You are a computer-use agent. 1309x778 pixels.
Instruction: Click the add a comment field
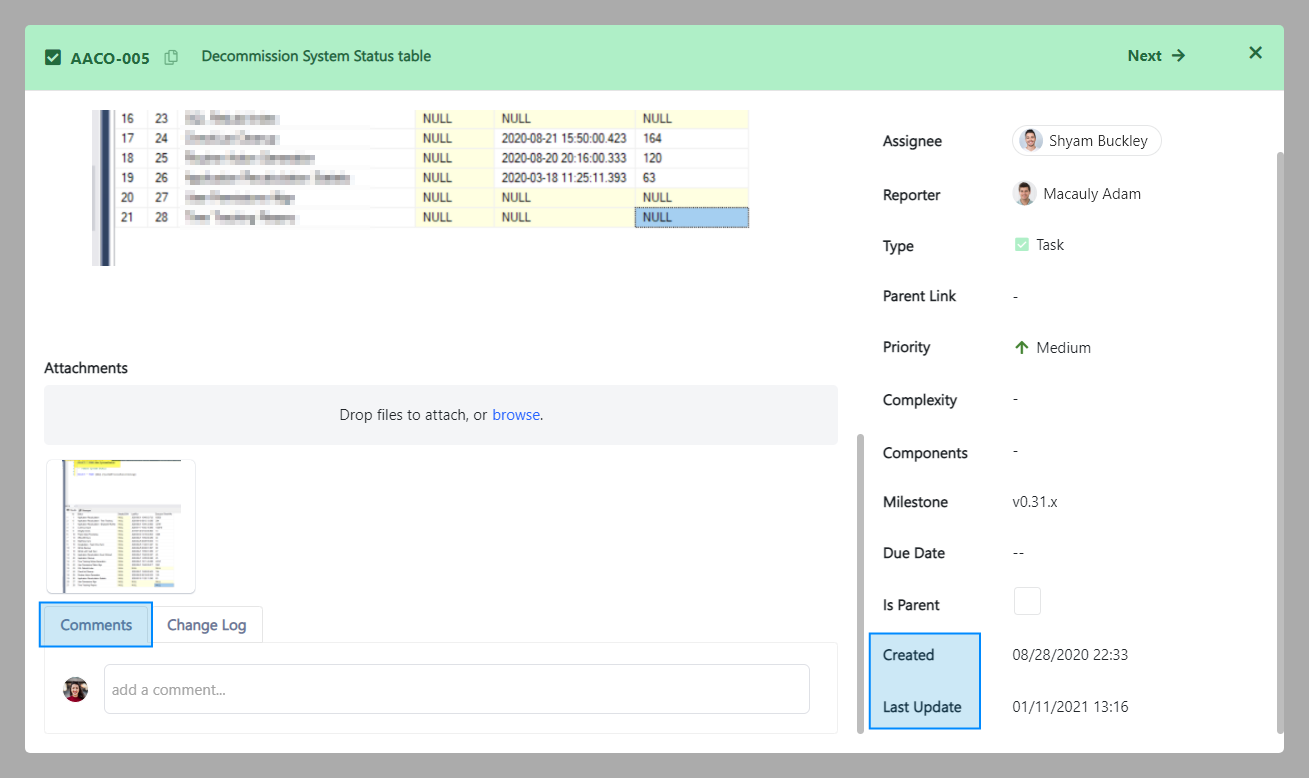click(x=456, y=689)
